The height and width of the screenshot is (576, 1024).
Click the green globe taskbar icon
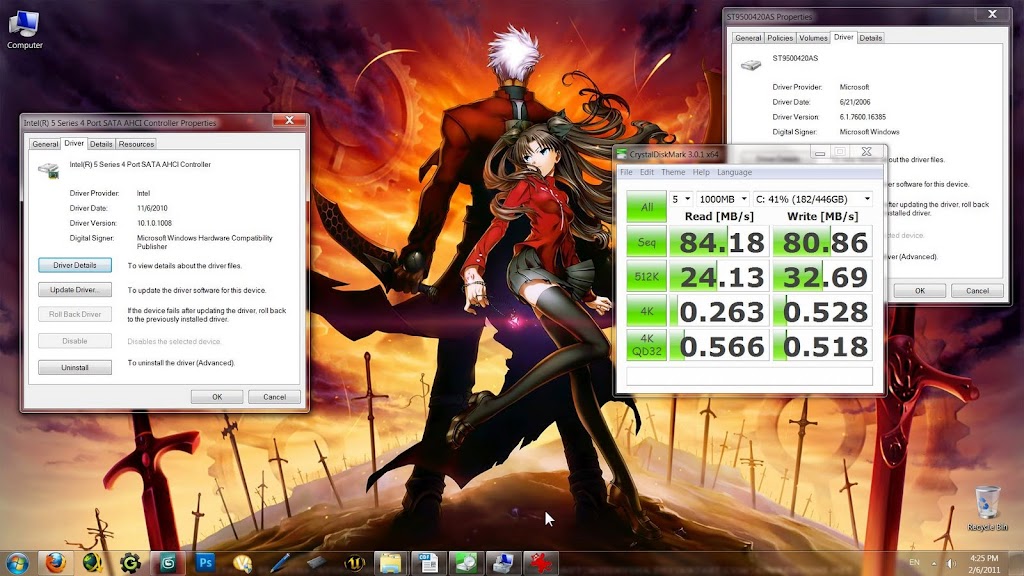pos(93,562)
